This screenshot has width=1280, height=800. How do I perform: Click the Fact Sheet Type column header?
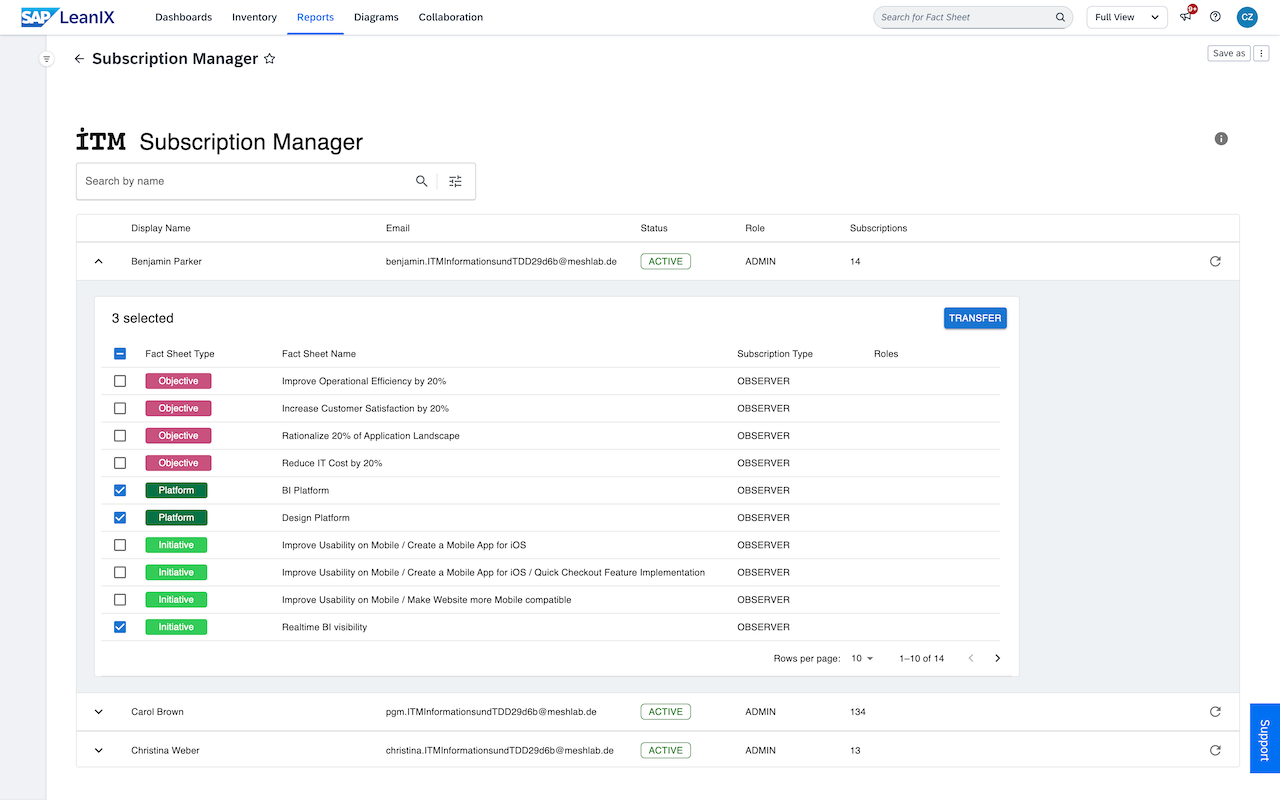pyautogui.click(x=180, y=354)
